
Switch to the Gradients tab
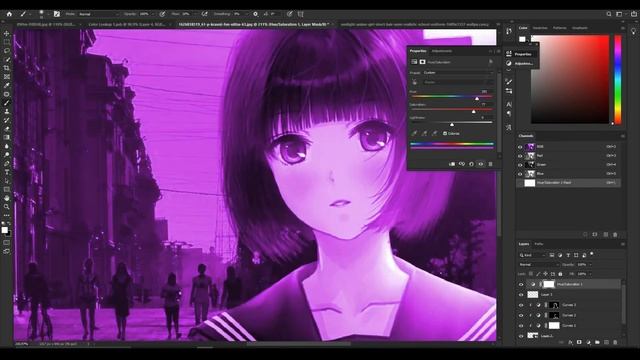(580, 28)
